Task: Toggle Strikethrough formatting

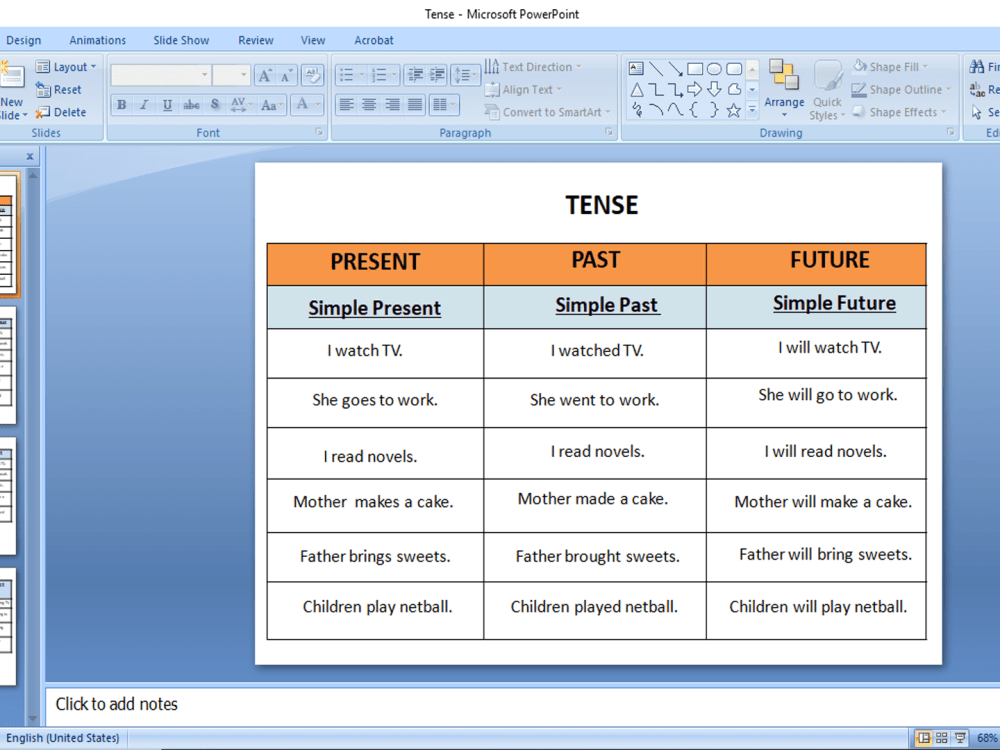Action: 191,105
